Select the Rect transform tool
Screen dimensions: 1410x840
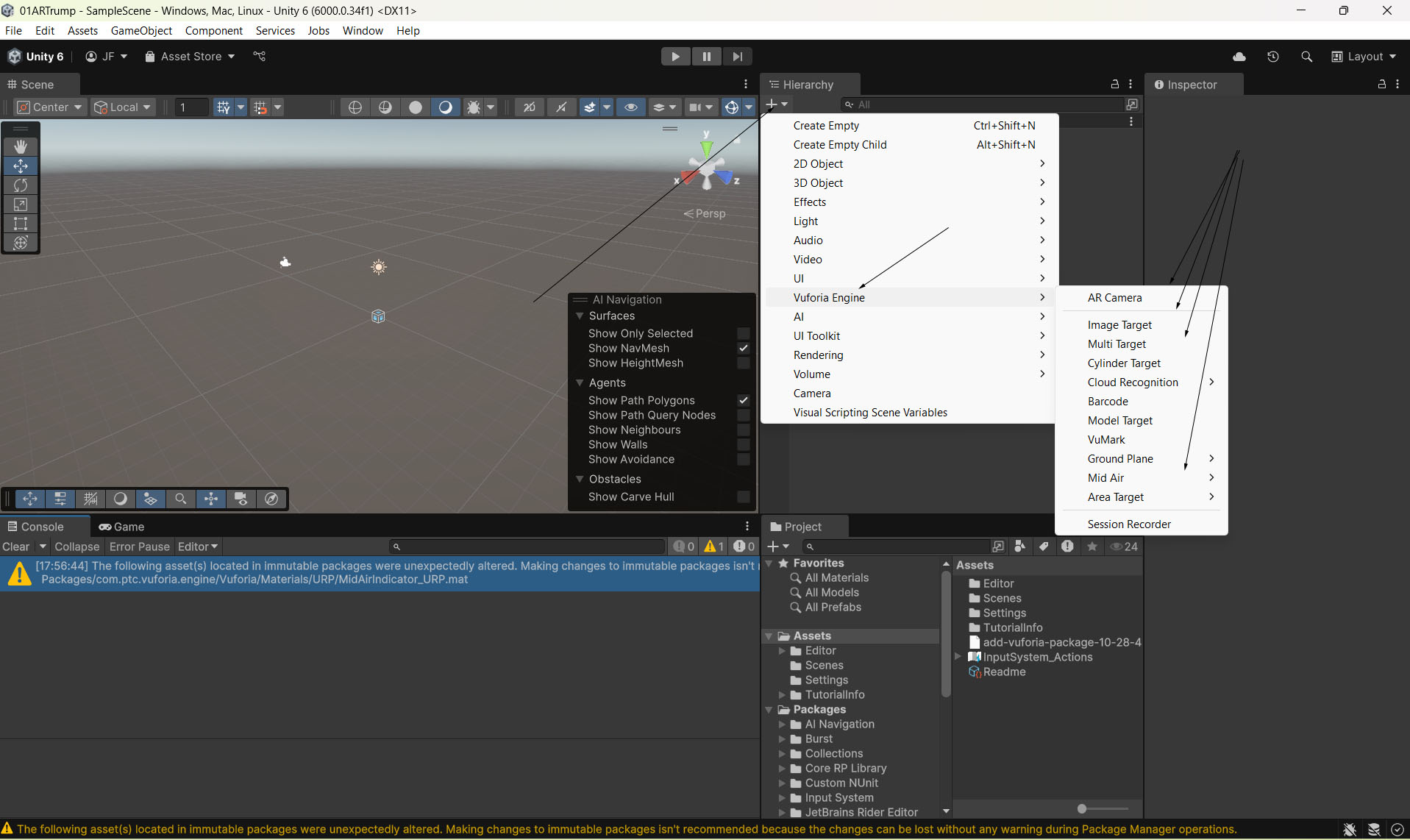pos(21,224)
